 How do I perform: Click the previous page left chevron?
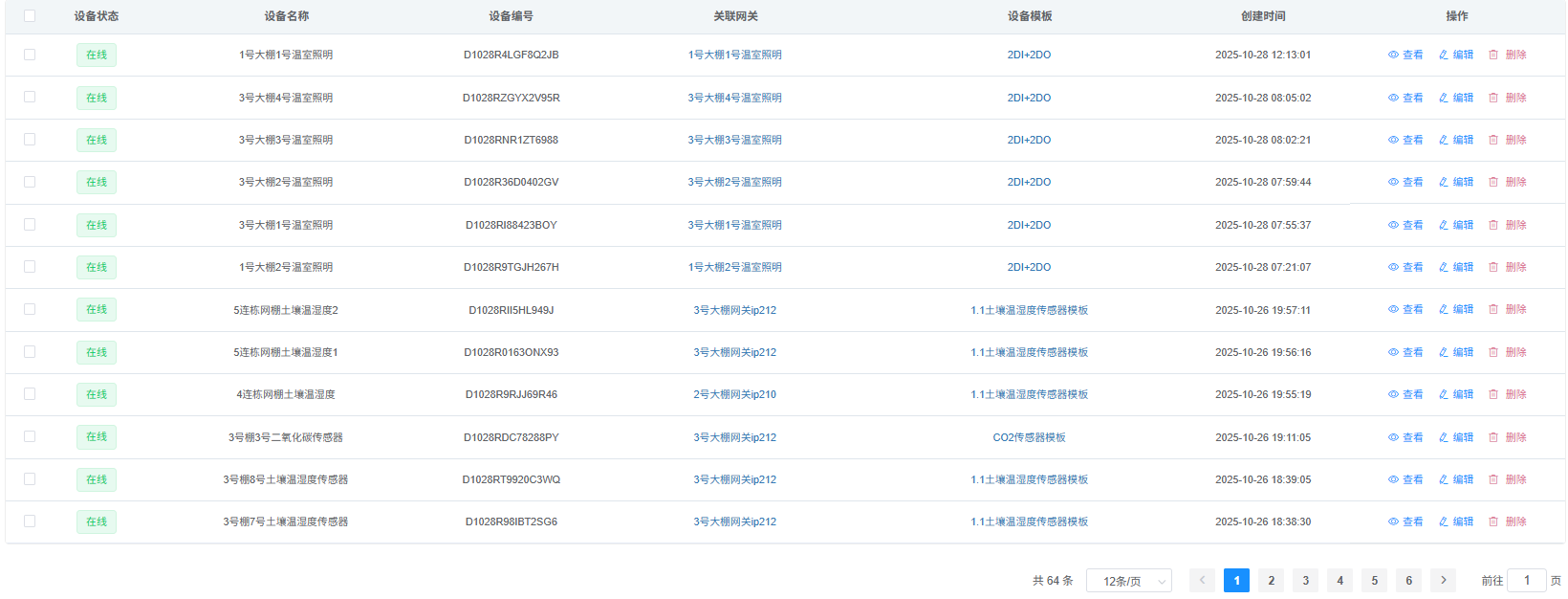1202,581
